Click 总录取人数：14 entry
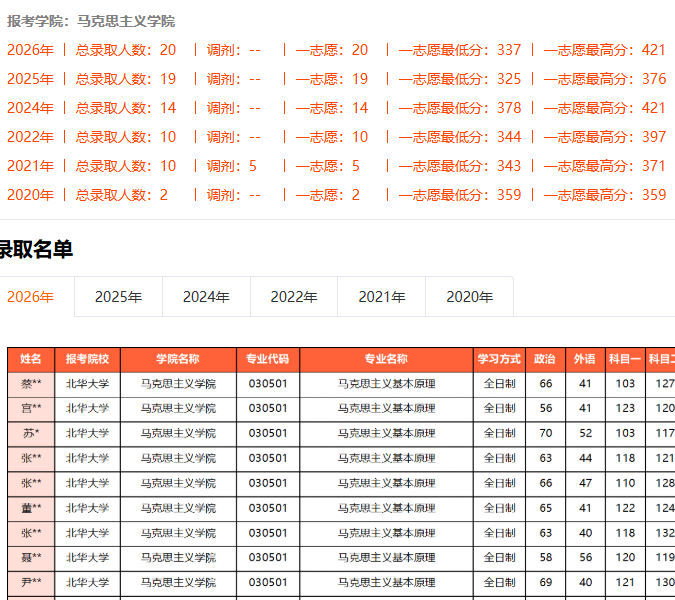675x600 pixels. pyautogui.click(x=126, y=108)
